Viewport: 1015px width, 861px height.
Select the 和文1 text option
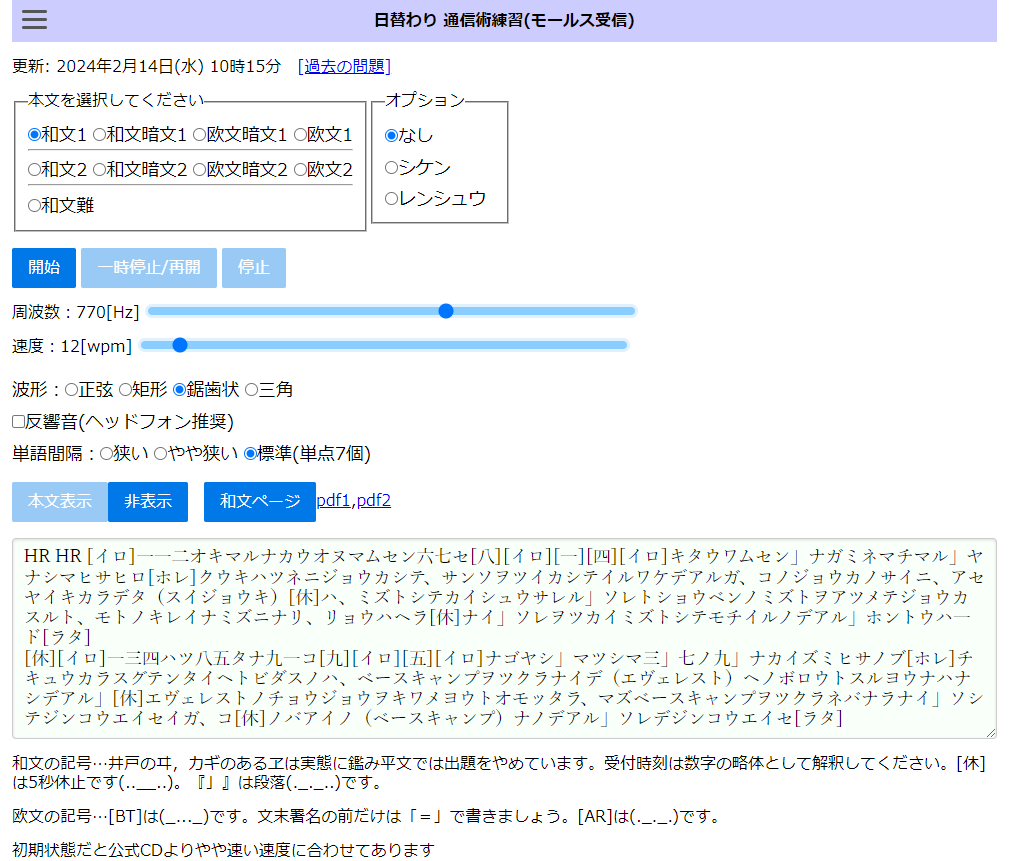coord(35,135)
